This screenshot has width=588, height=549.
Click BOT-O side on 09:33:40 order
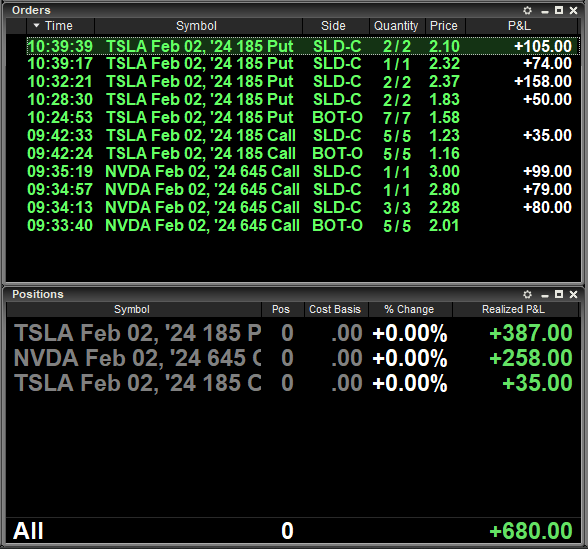coord(338,225)
